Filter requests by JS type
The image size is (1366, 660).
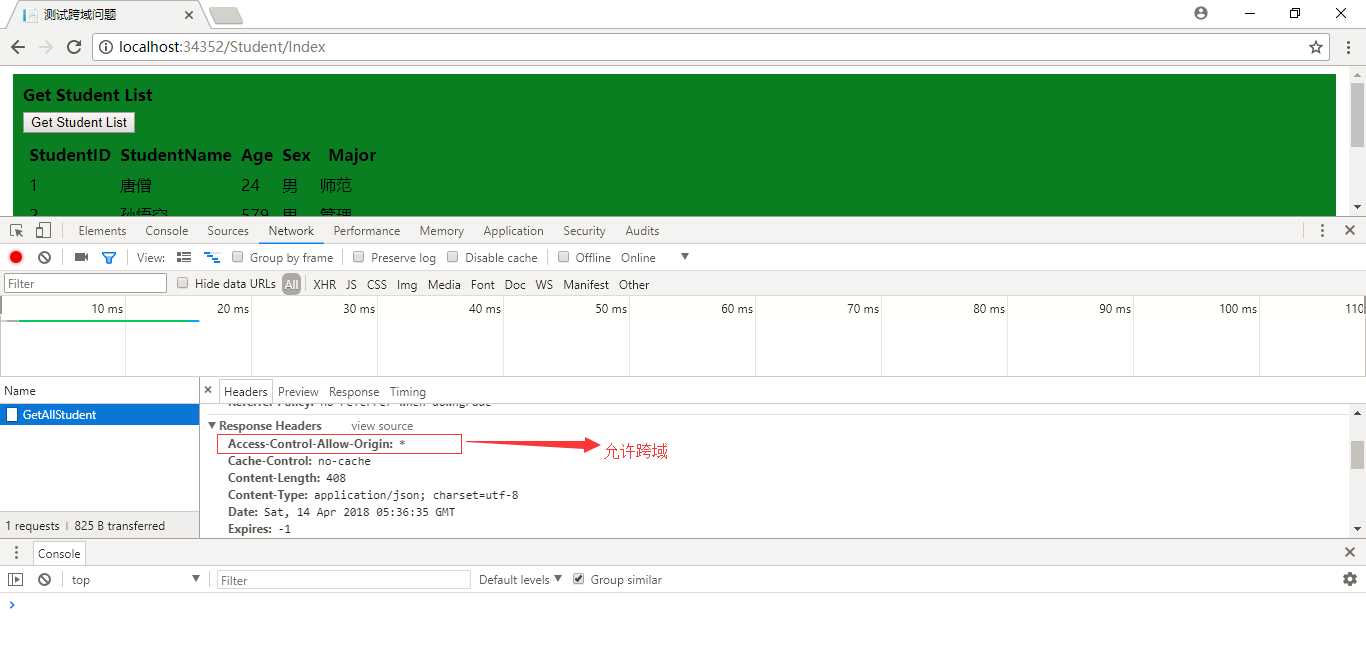pyautogui.click(x=351, y=284)
